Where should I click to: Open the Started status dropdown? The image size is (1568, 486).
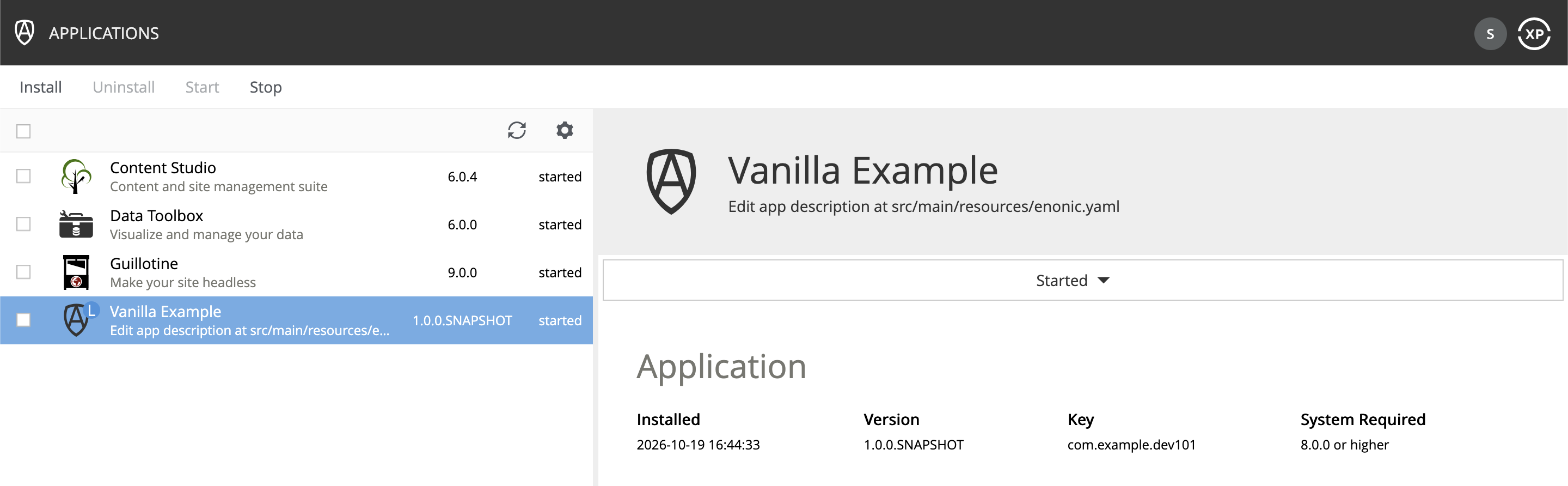pos(1082,280)
